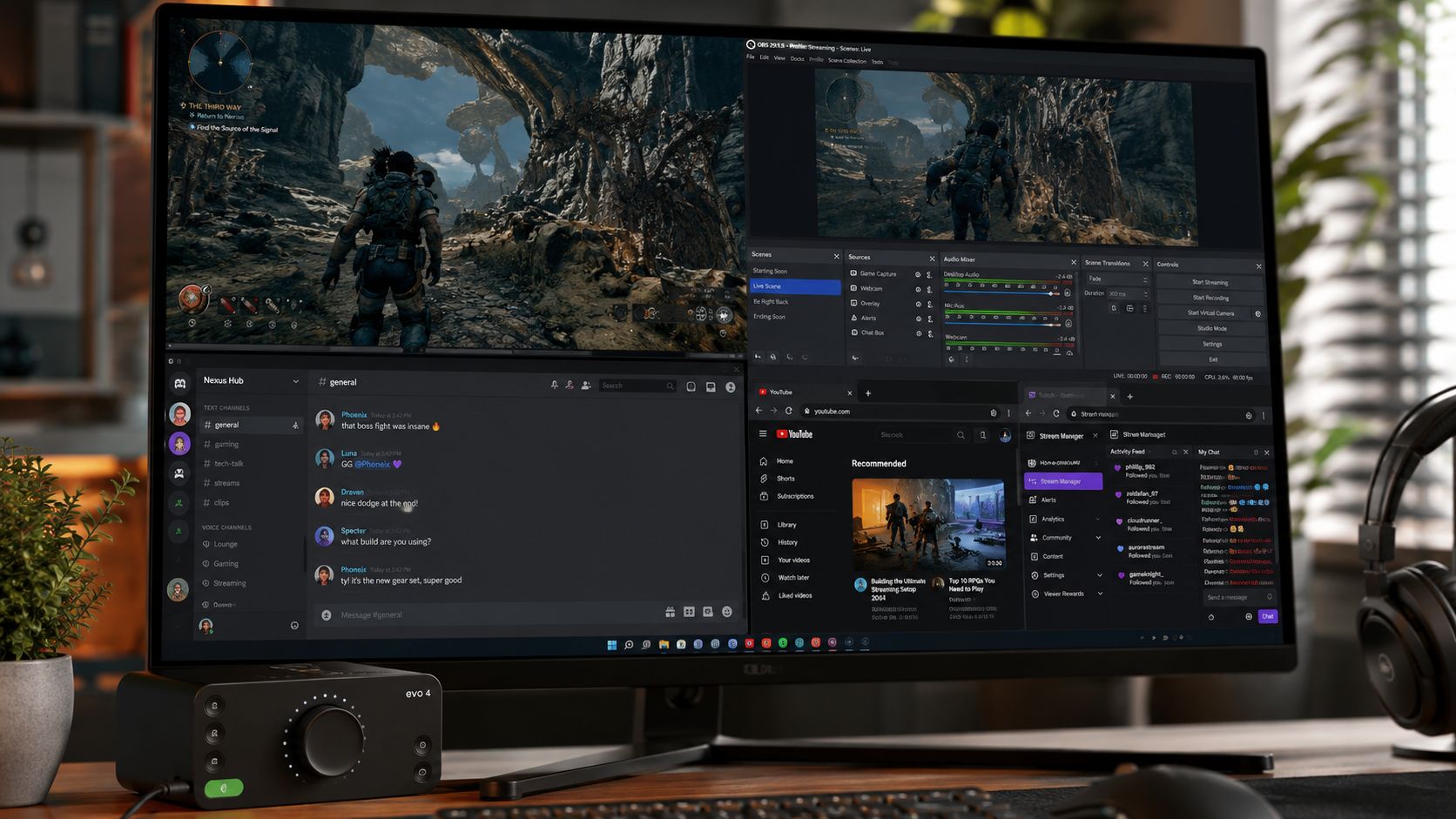Toggle visibility of Overlay source
This screenshot has height=819, width=1456.
[918, 304]
